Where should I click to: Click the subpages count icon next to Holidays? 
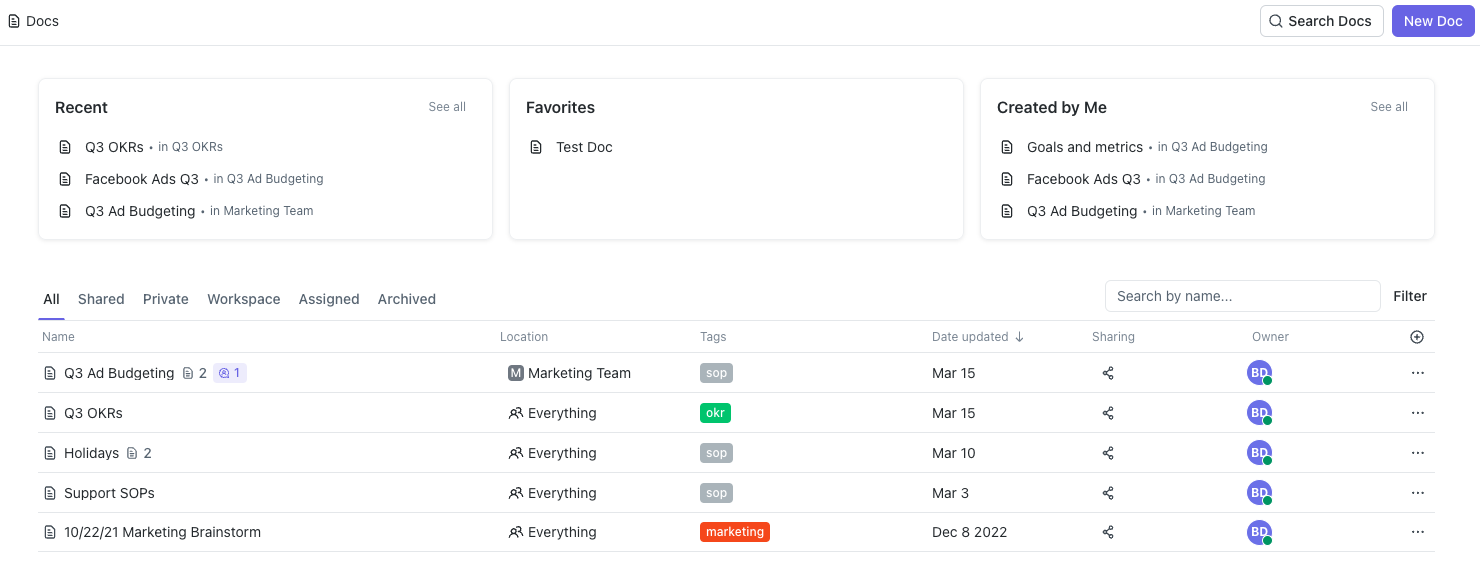click(133, 452)
